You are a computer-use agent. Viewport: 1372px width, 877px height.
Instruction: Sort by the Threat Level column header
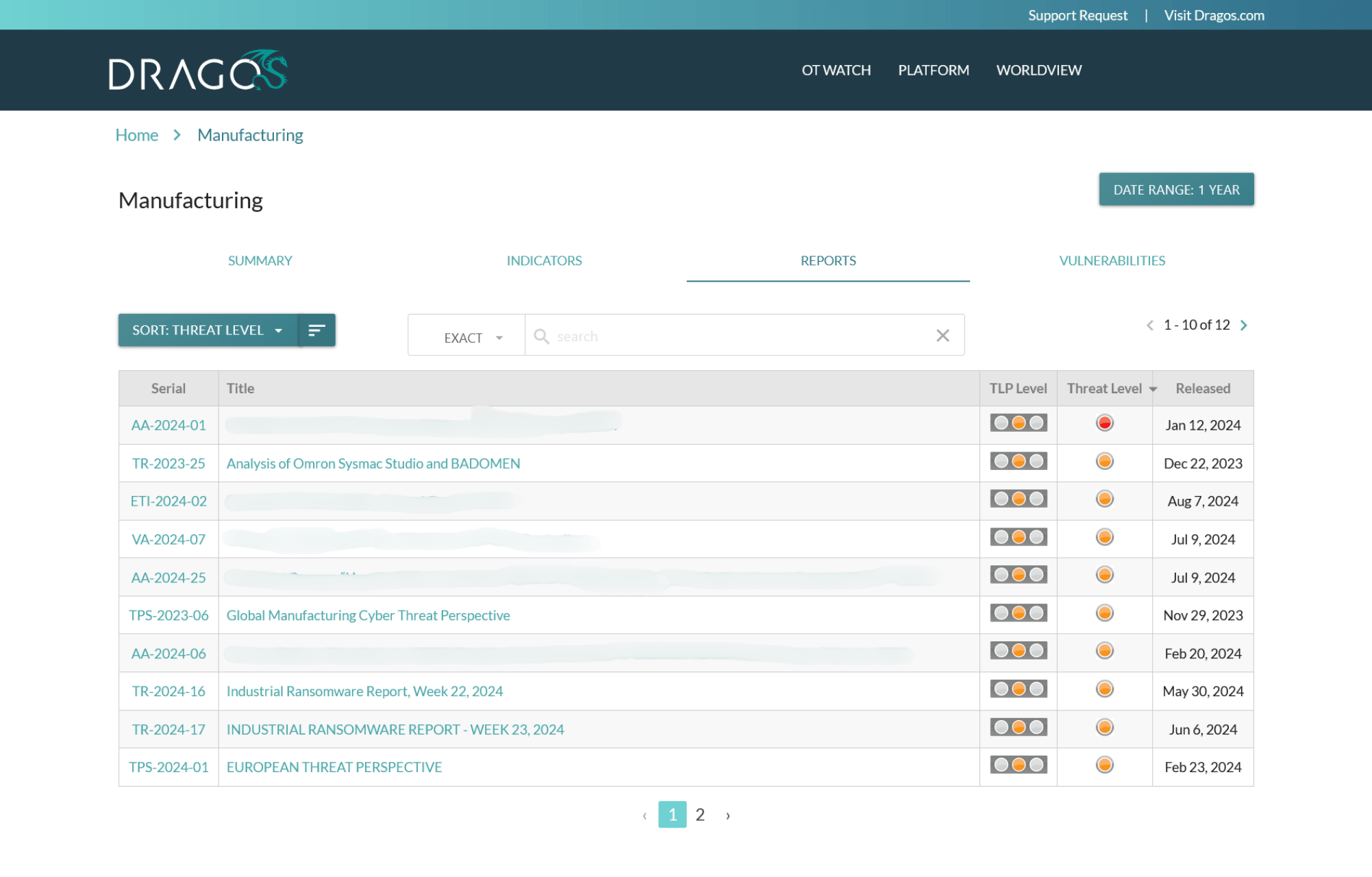click(x=1104, y=388)
